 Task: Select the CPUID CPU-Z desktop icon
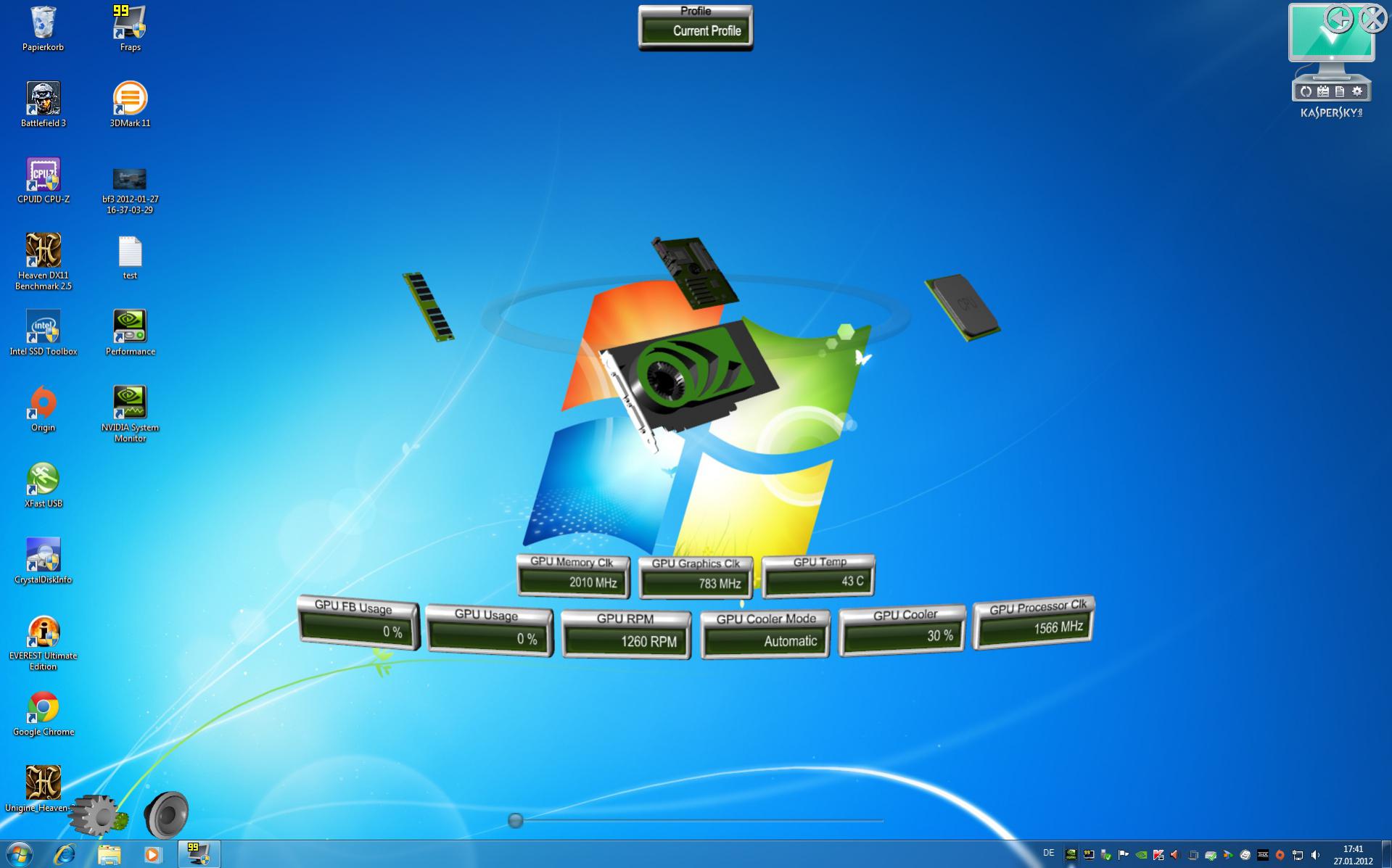(x=43, y=181)
